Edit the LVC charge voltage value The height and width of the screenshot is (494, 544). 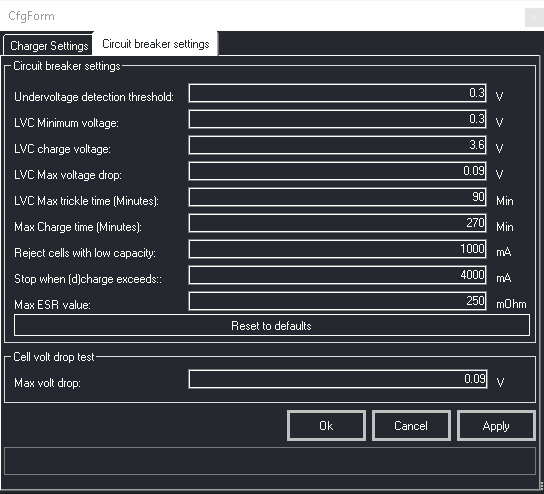338,145
